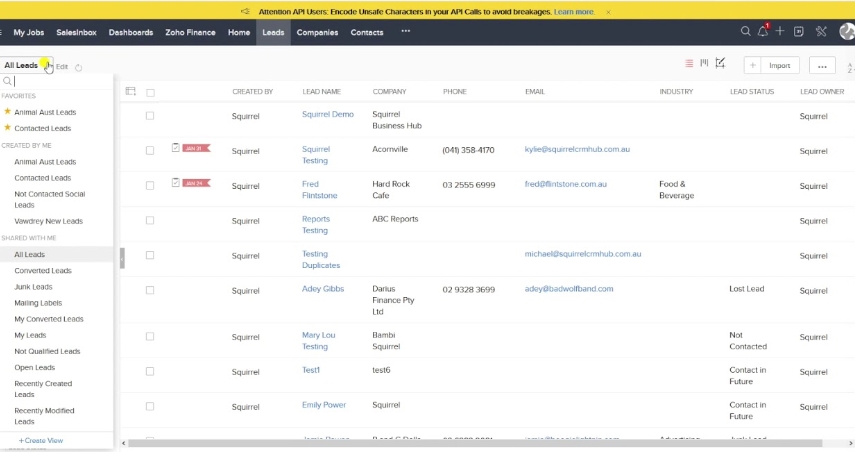Click the horizontal scrollbar of the table
Viewport: 855px width, 452px height.
pyautogui.click(x=474, y=443)
